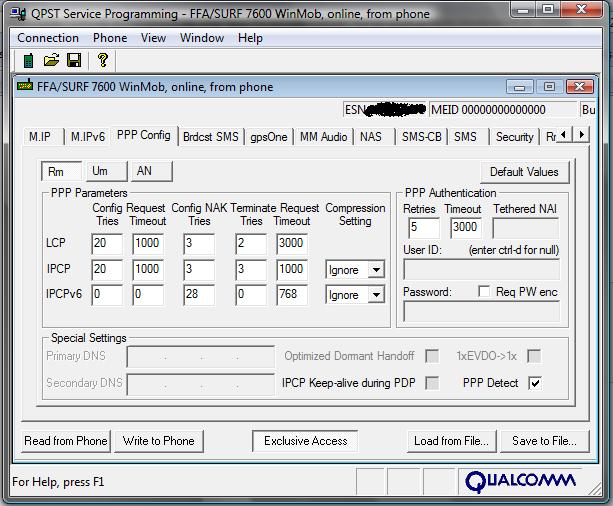613x506 pixels.
Task: Click IPCP Config Request Tries field
Action: (107, 269)
